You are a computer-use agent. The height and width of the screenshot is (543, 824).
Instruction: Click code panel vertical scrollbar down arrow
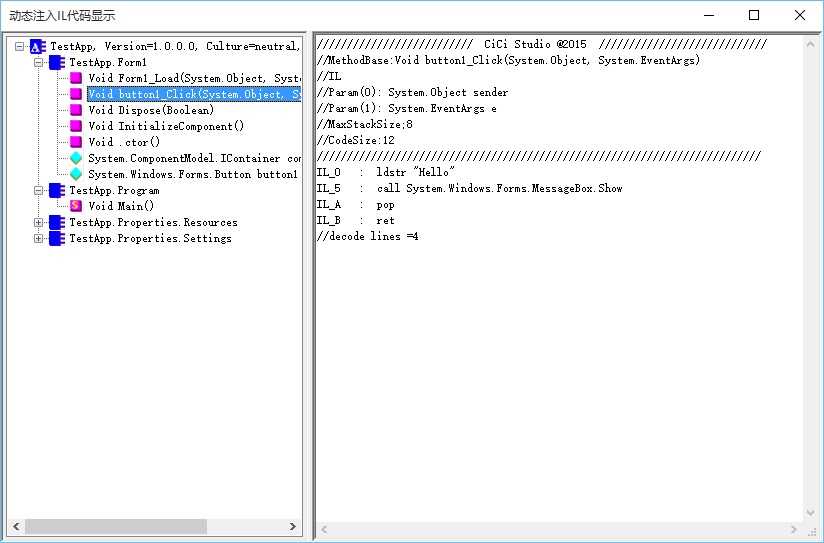click(x=810, y=513)
